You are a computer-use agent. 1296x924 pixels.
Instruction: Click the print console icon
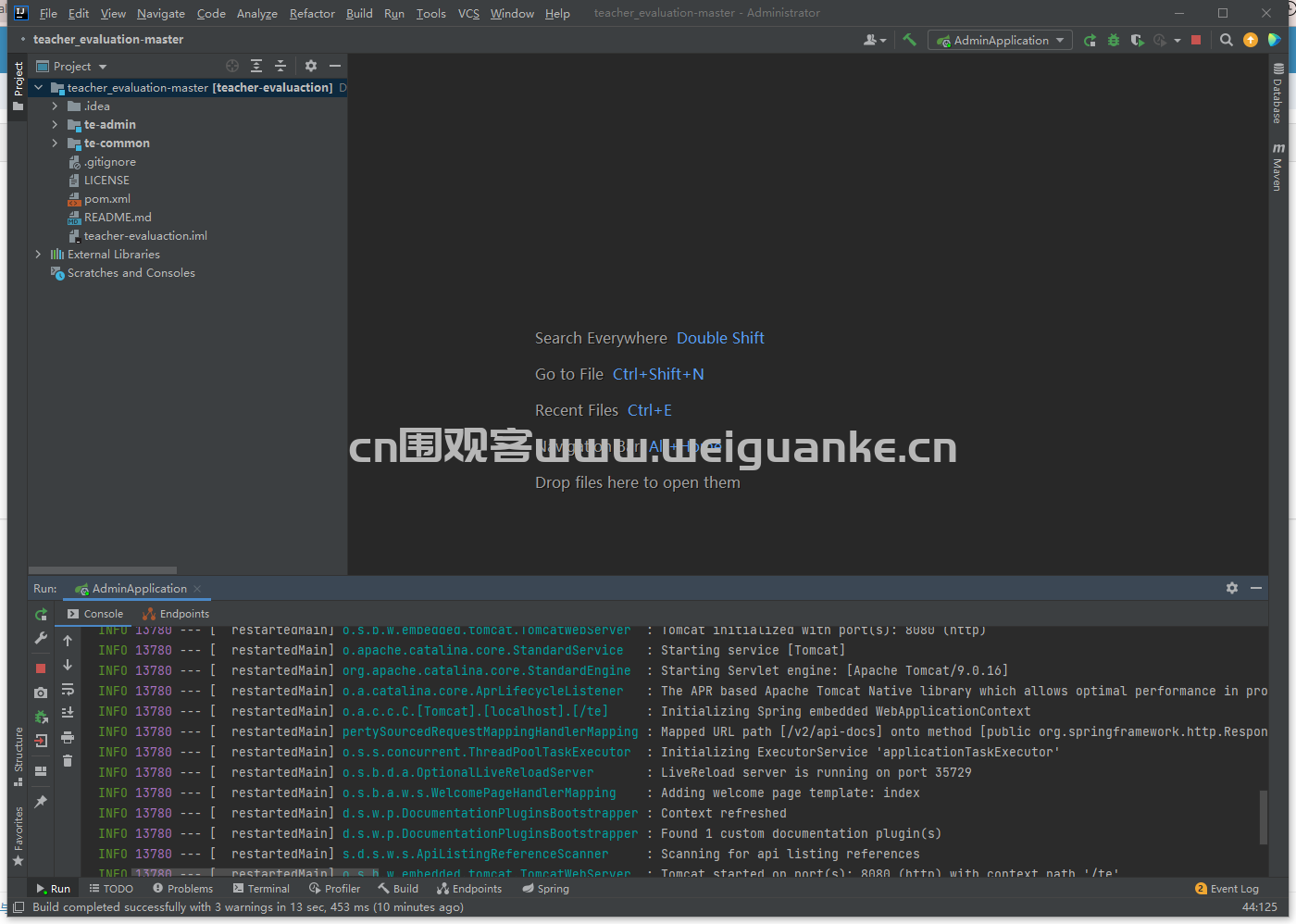(68, 737)
